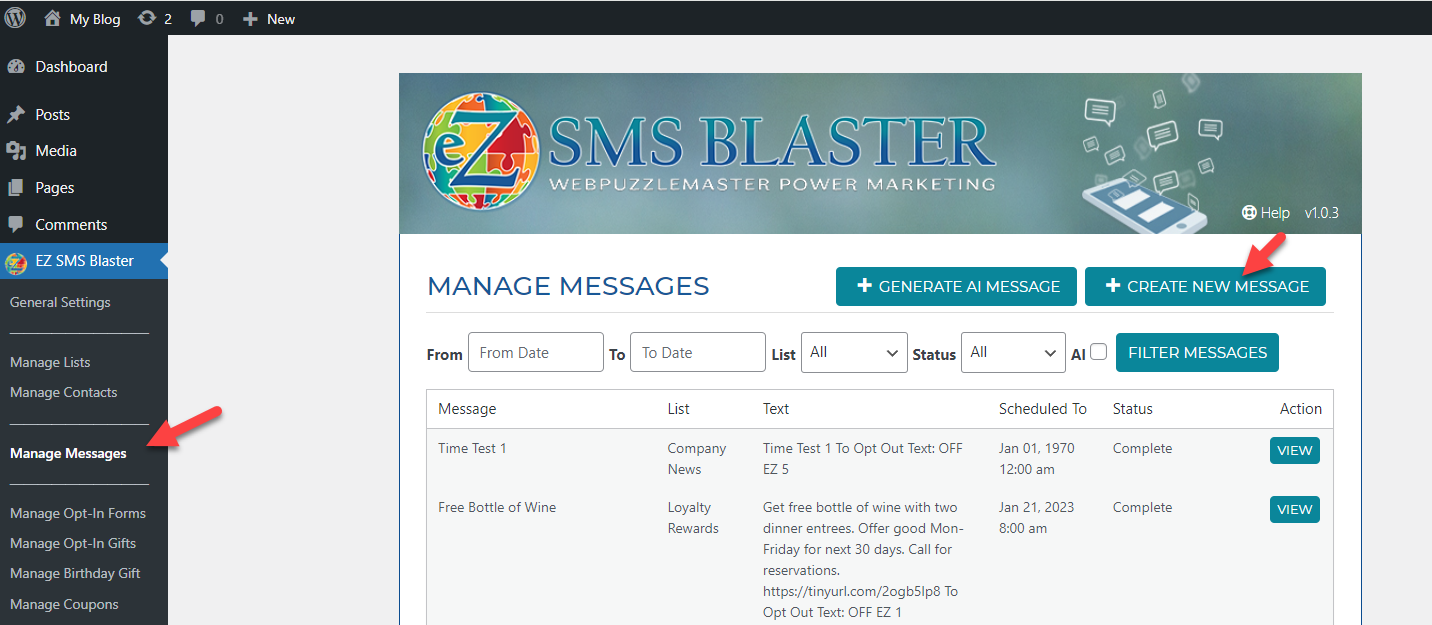Click My Blog site name link
The height and width of the screenshot is (625, 1432).
click(x=95, y=19)
